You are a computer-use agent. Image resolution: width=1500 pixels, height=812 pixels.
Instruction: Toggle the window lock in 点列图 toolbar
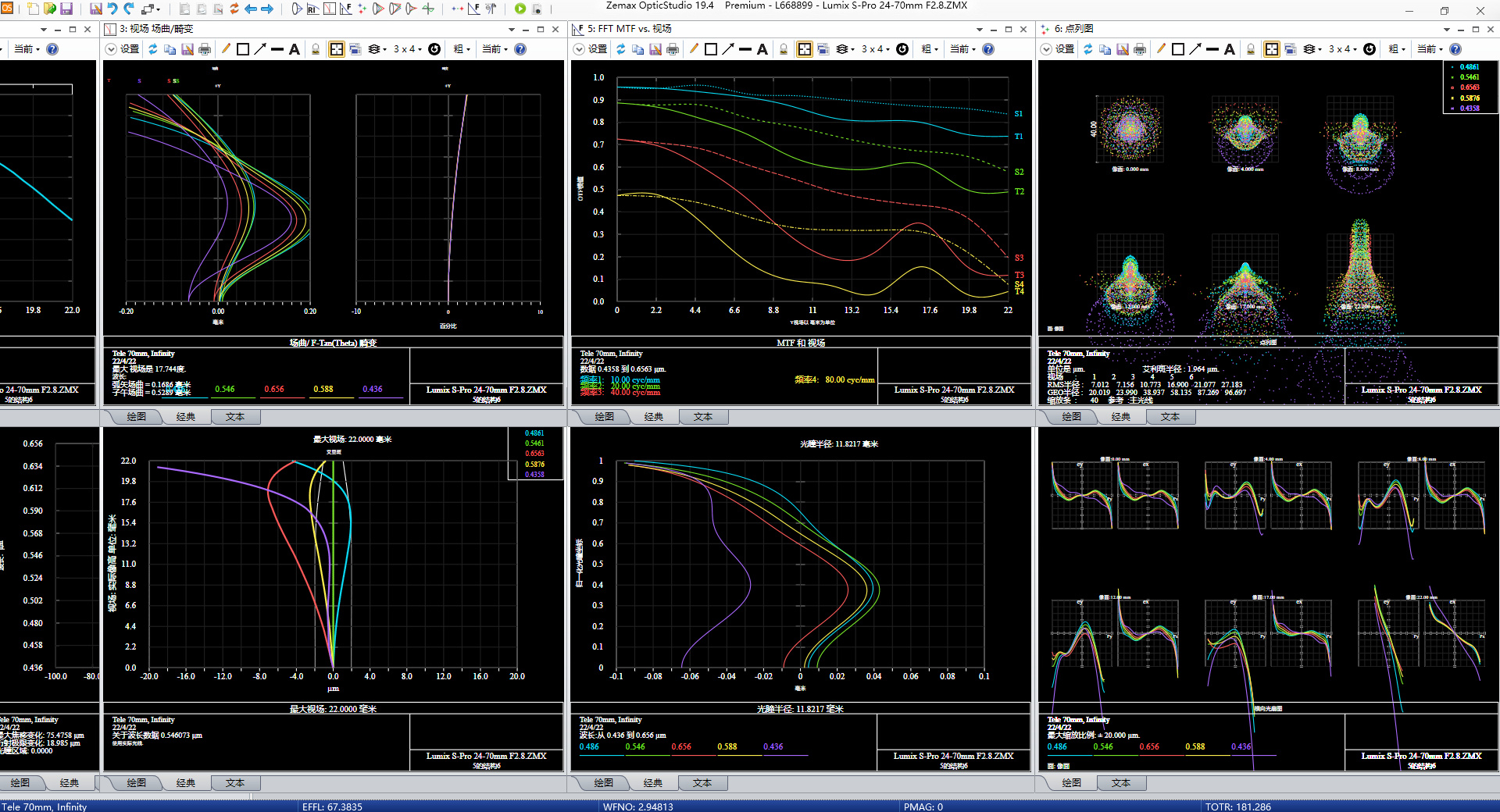(1251, 49)
